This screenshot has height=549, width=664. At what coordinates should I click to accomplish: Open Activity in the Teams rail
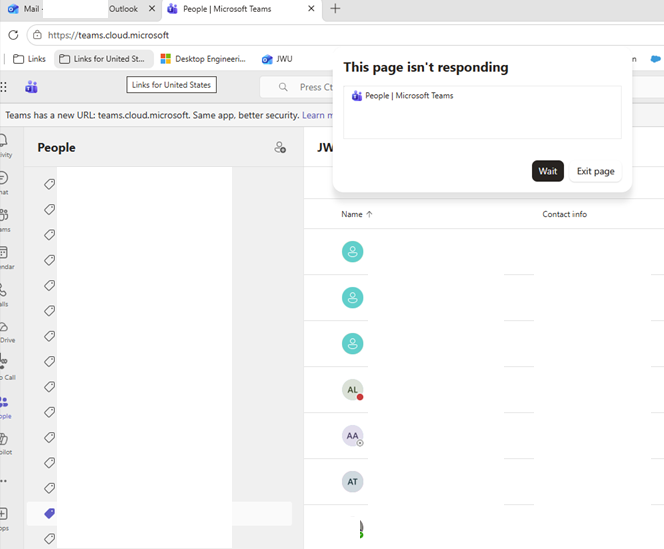(x=6, y=146)
